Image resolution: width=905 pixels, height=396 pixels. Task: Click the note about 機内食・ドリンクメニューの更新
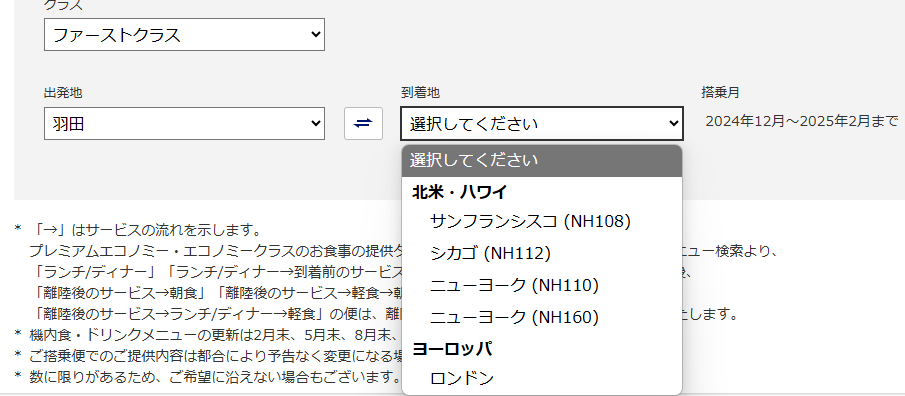pos(215,334)
